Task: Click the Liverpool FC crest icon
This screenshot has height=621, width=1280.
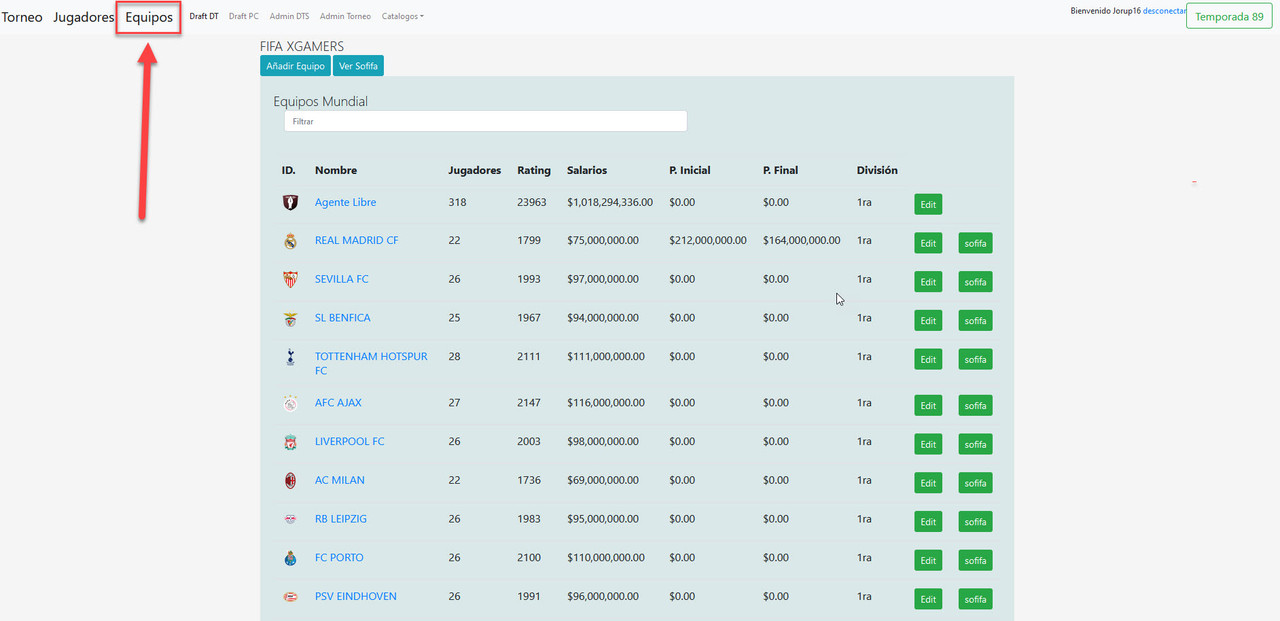Action: 290,442
